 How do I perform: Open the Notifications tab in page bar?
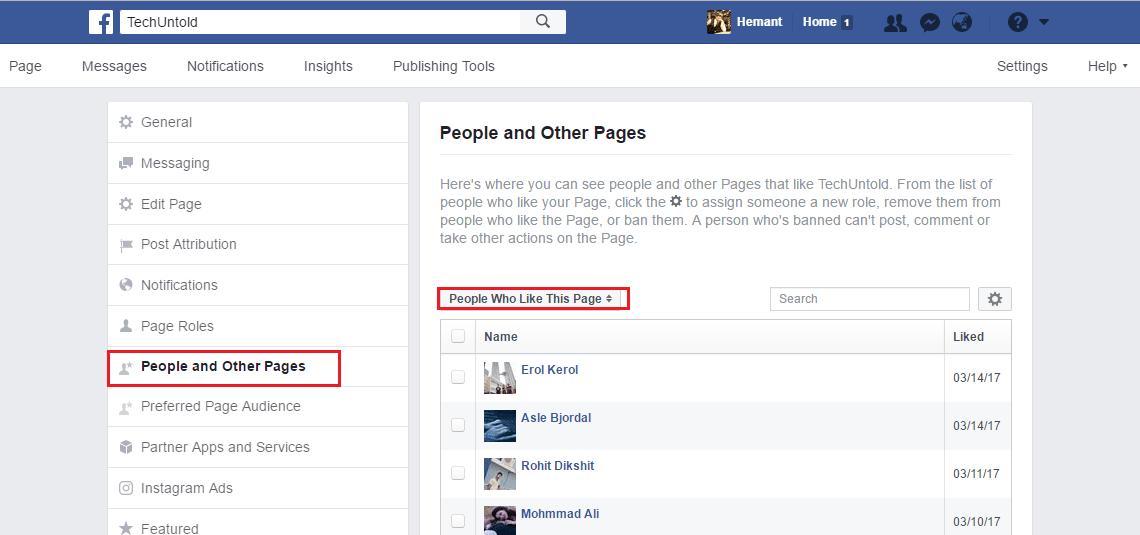tap(225, 66)
